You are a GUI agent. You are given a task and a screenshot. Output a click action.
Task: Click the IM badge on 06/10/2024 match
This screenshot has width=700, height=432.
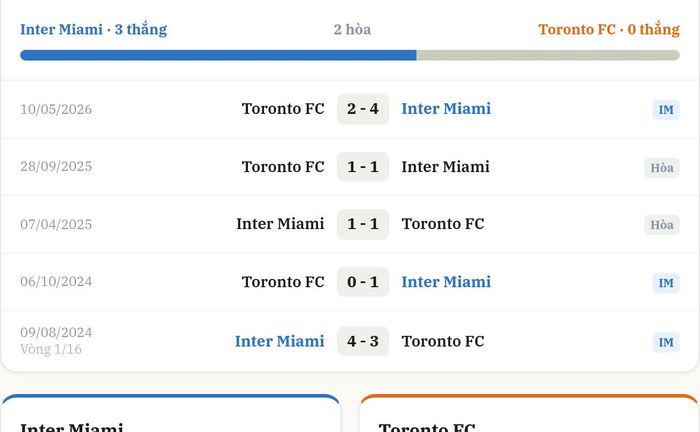pos(666,283)
